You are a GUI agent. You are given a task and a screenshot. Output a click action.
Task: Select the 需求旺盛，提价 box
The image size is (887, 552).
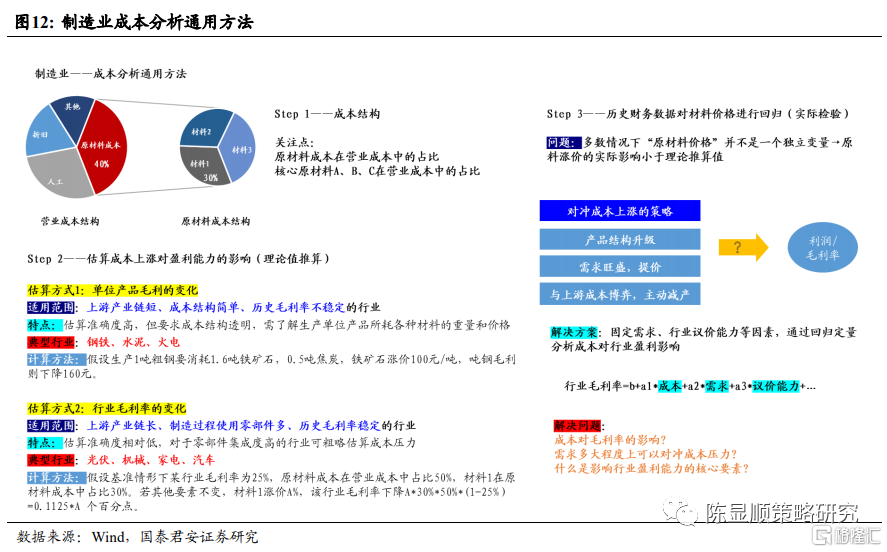point(619,267)
